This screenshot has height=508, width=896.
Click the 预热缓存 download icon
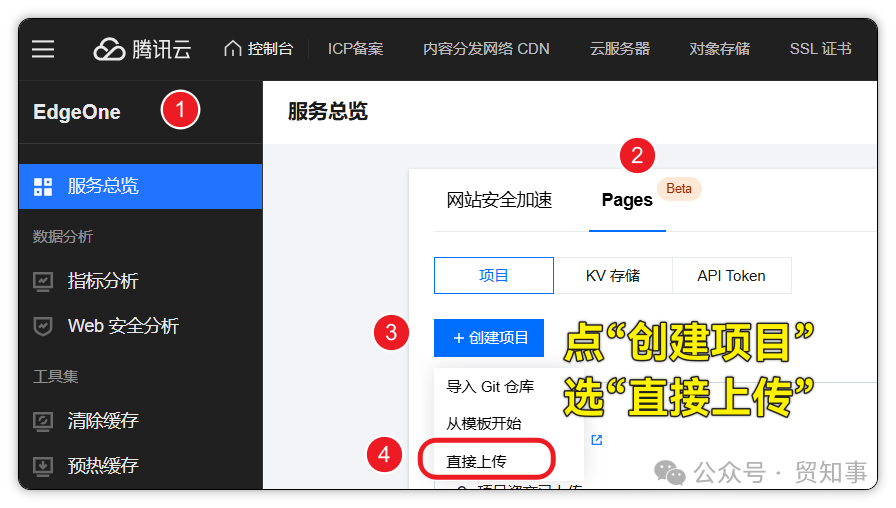[x=43, y=466]
